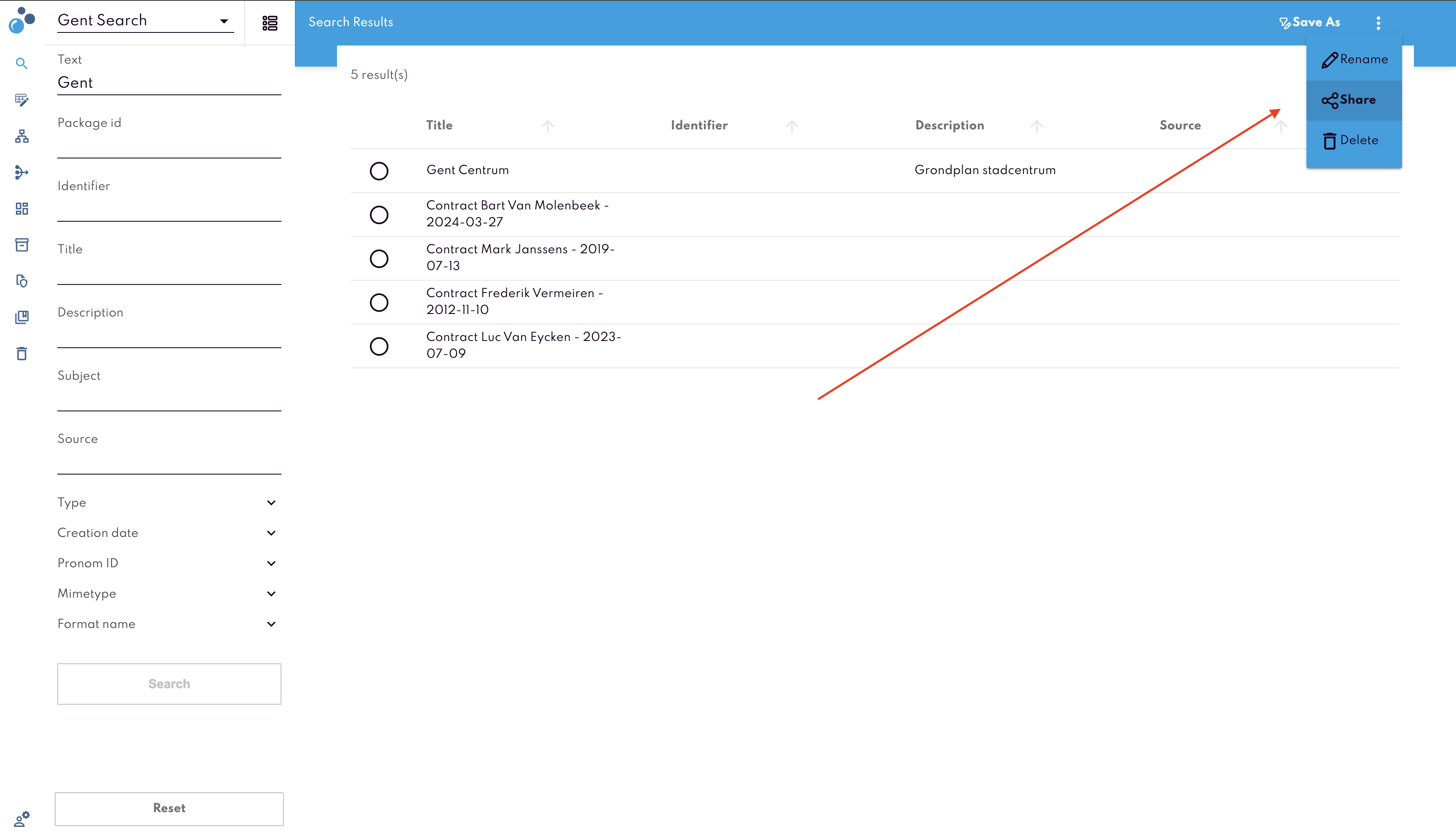Image resolution: width=1456 pixels, height=837 pixels.
Task: Open the edit metadata sidebar icon
Action: point(21,100)
